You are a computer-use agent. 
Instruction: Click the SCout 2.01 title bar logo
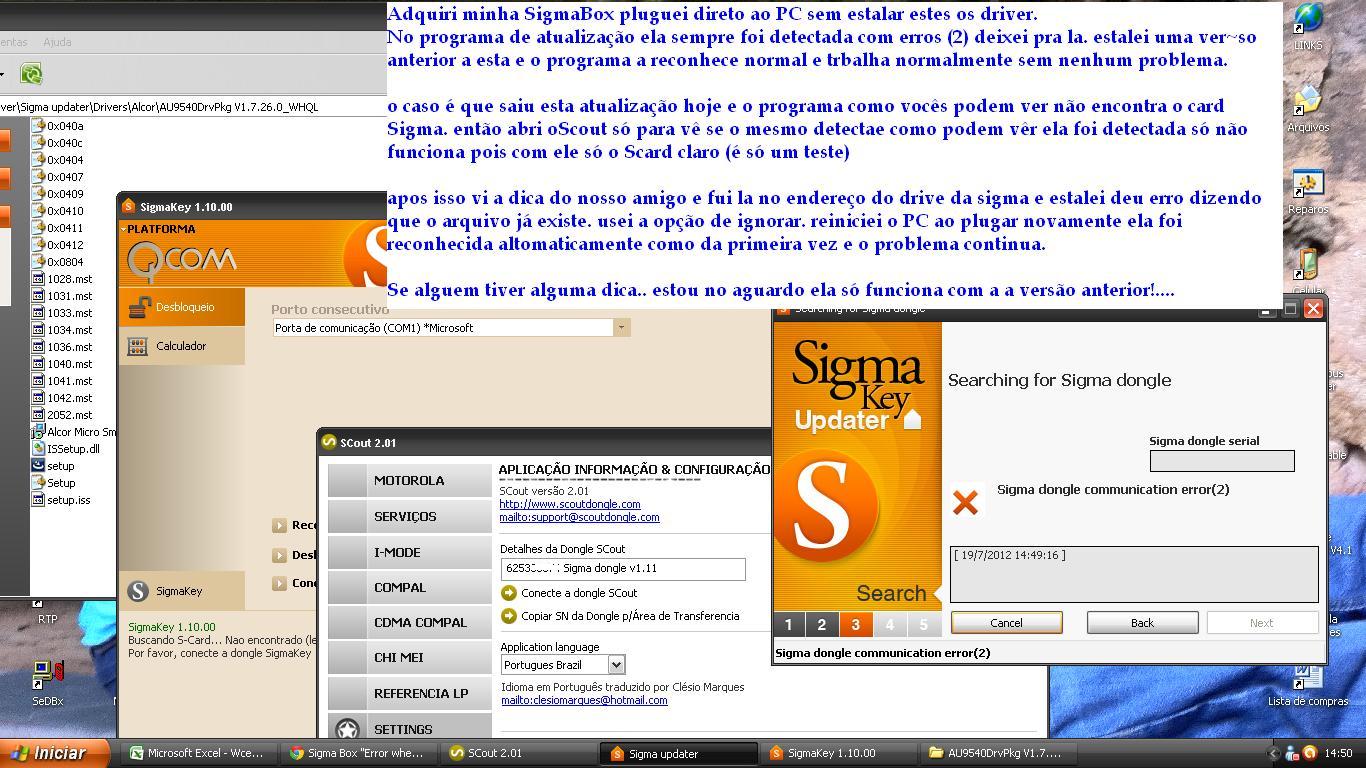(x=329, y=443)
